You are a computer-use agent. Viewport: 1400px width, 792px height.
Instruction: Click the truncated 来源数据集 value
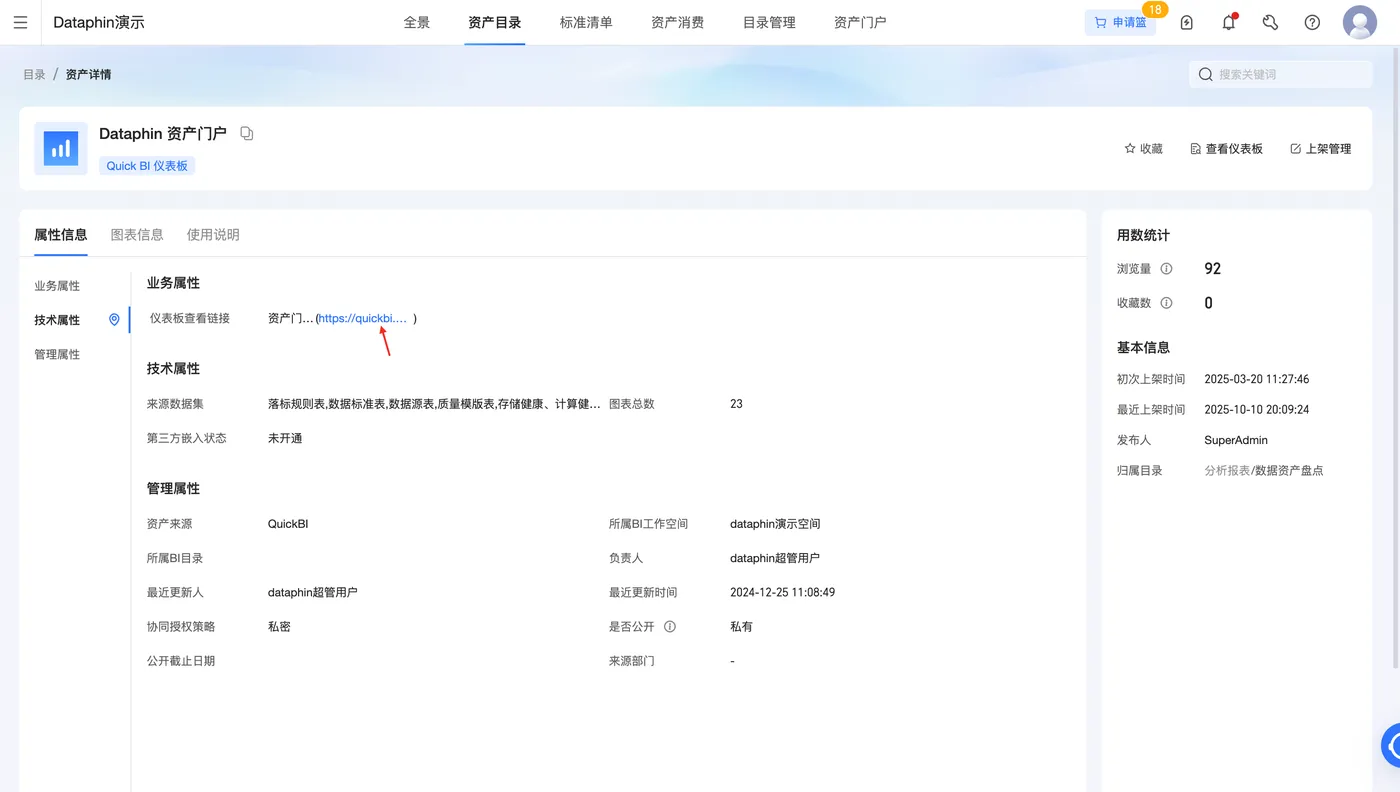click(434, 404)
